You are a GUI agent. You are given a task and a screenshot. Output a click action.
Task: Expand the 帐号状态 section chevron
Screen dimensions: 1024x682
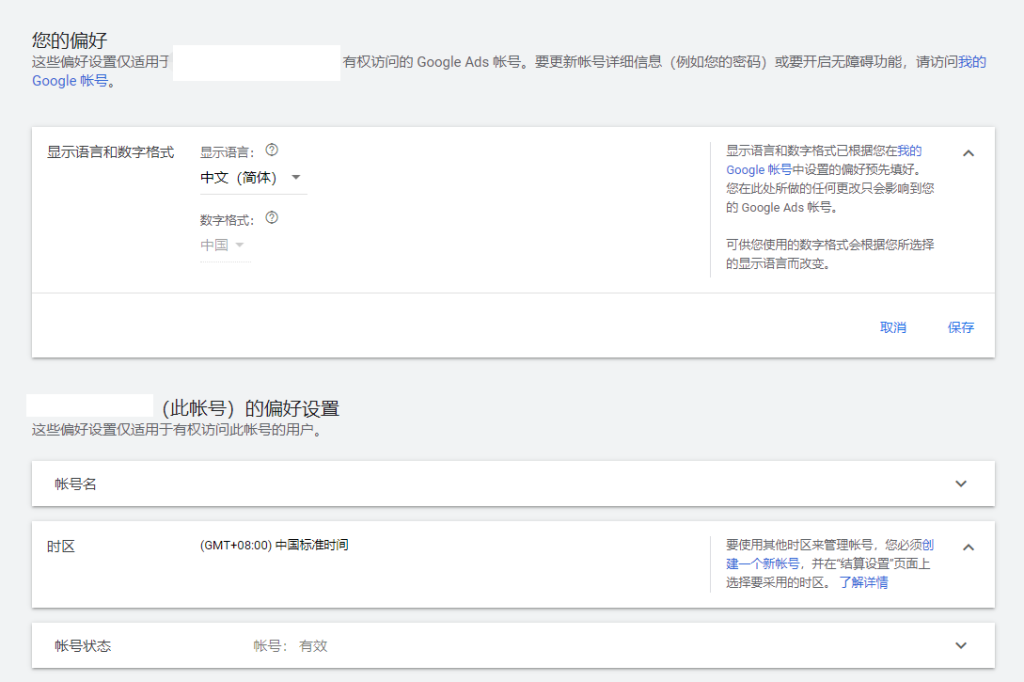[x=961, y=646]
